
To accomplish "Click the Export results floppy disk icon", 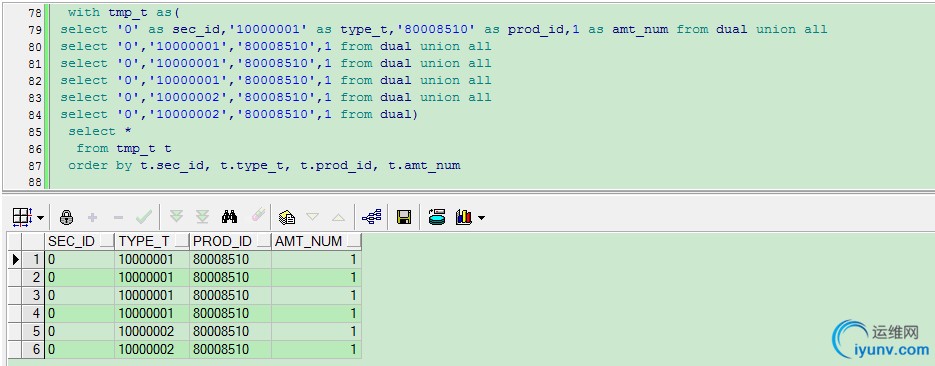I will click(x=404, y=218).
